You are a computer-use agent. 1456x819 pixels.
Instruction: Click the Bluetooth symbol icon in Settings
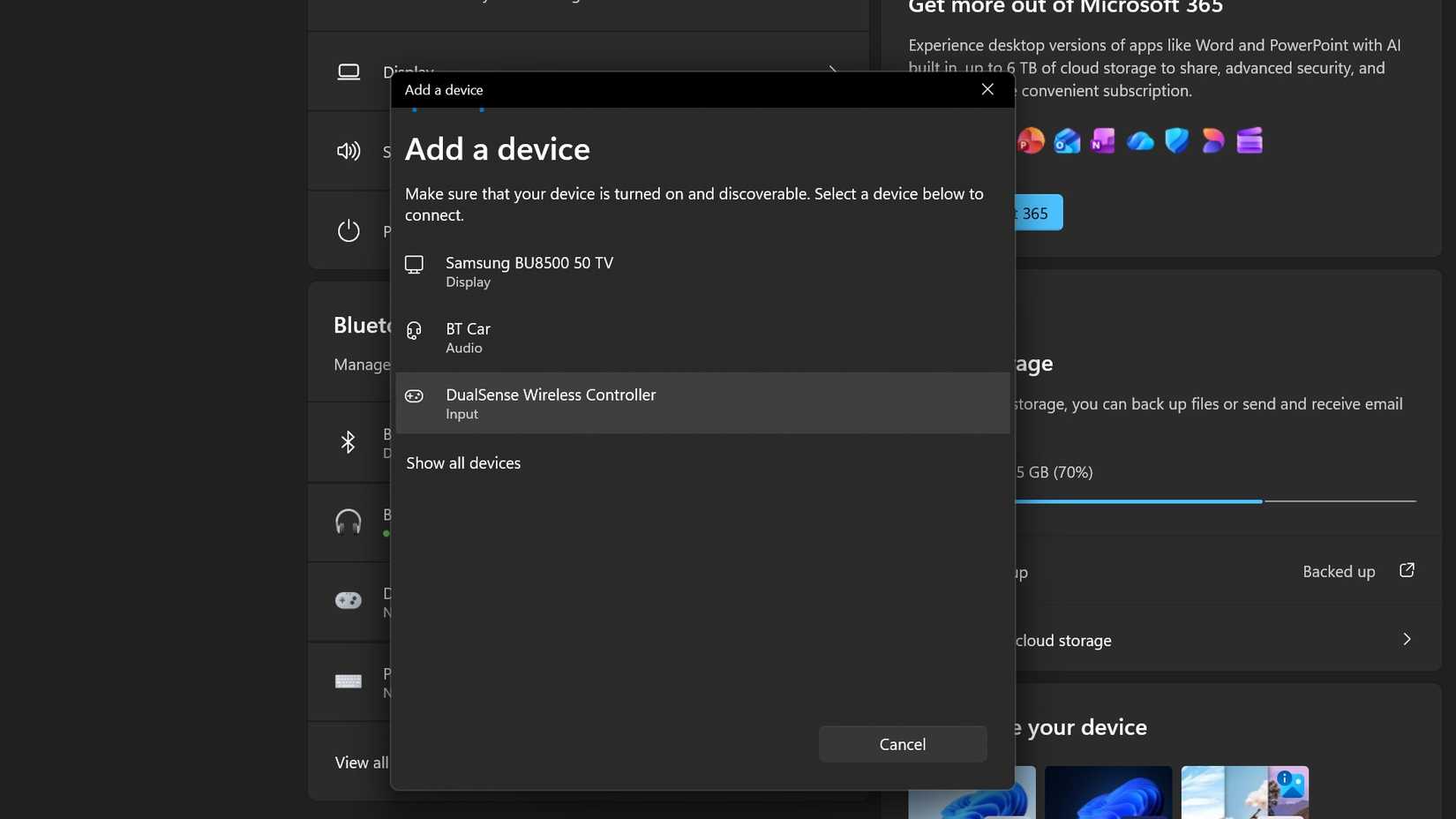point(348,441)
